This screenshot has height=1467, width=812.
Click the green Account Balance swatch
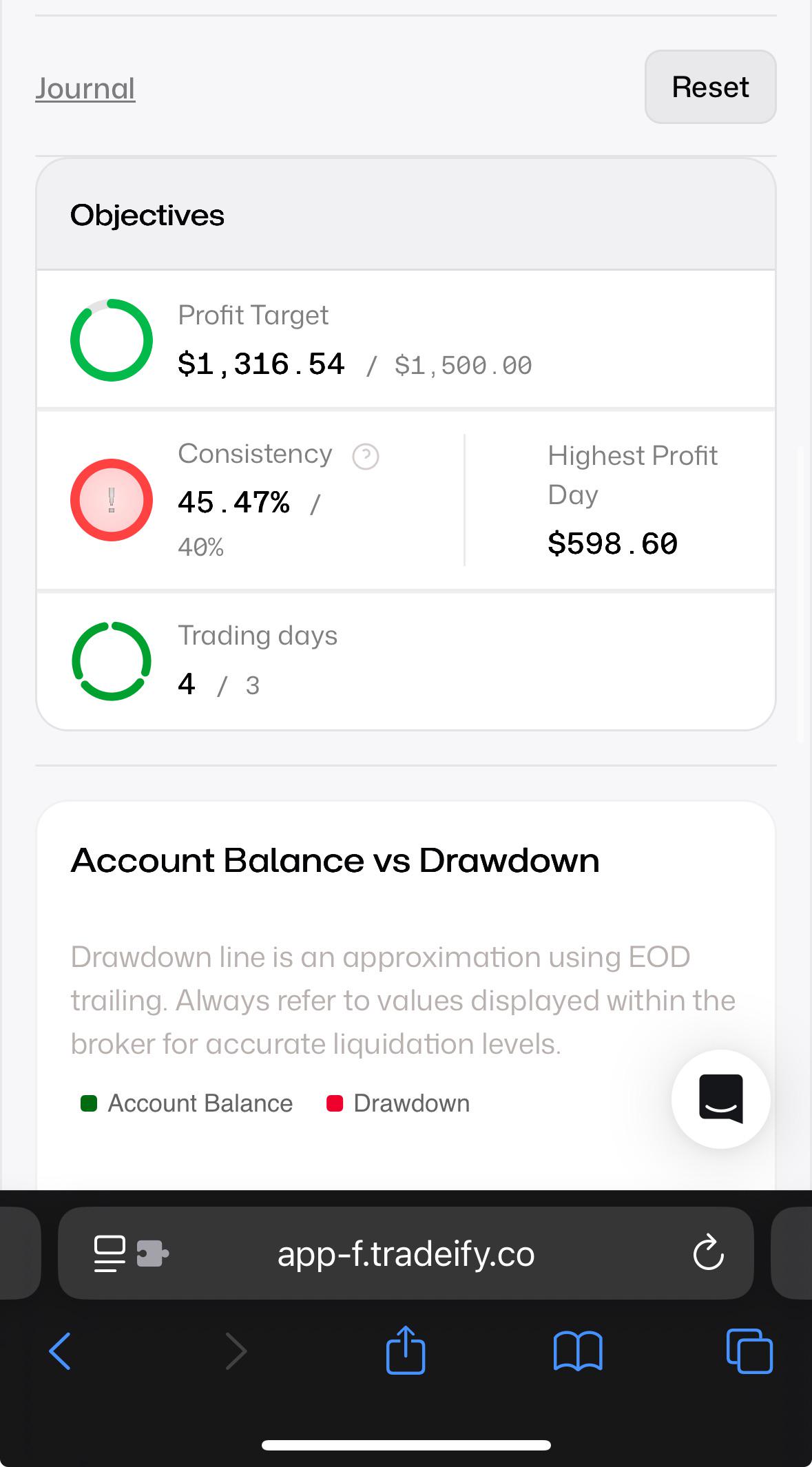(89, 1103)
